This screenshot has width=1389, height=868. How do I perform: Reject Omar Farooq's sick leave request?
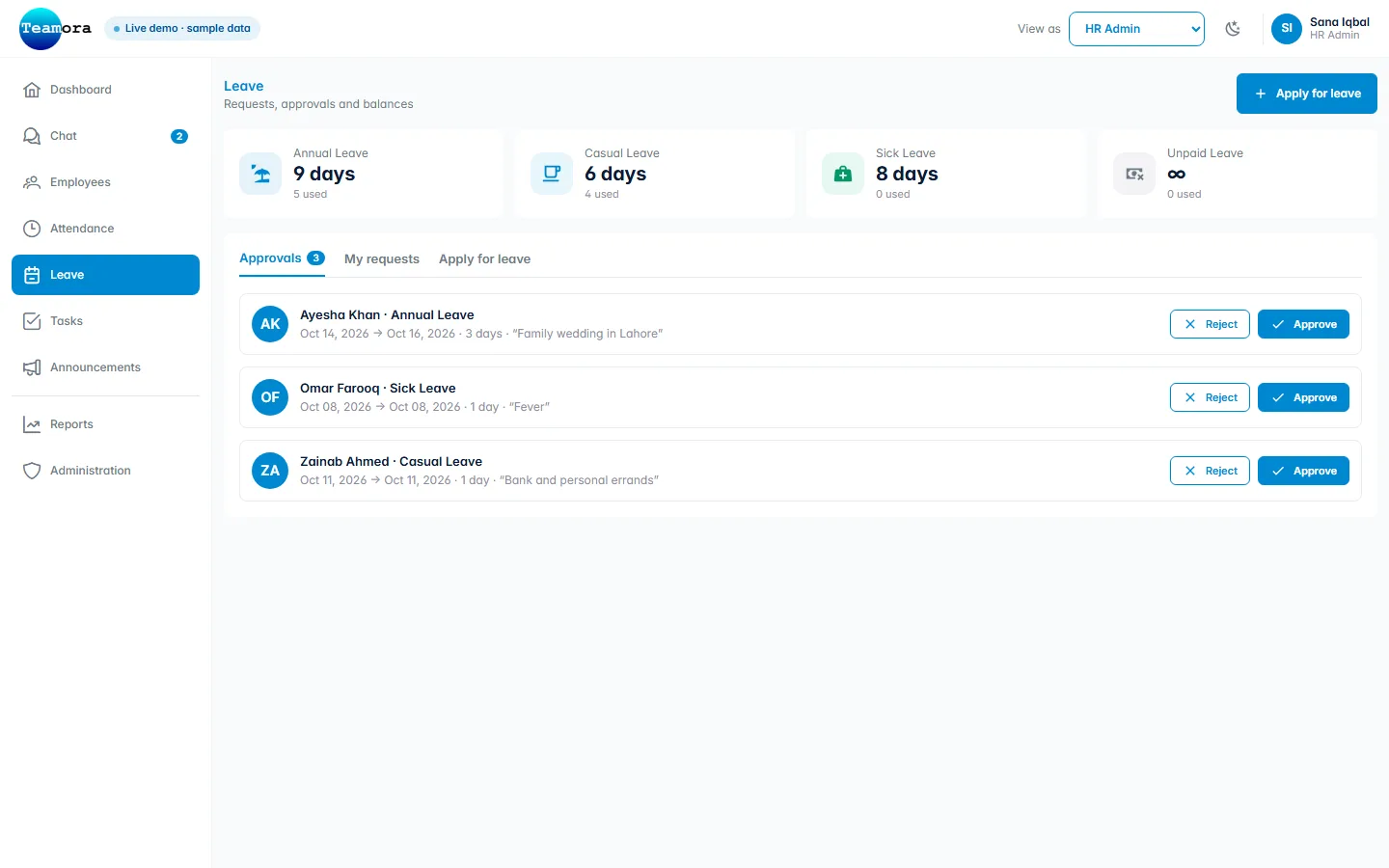point(1210,397)
